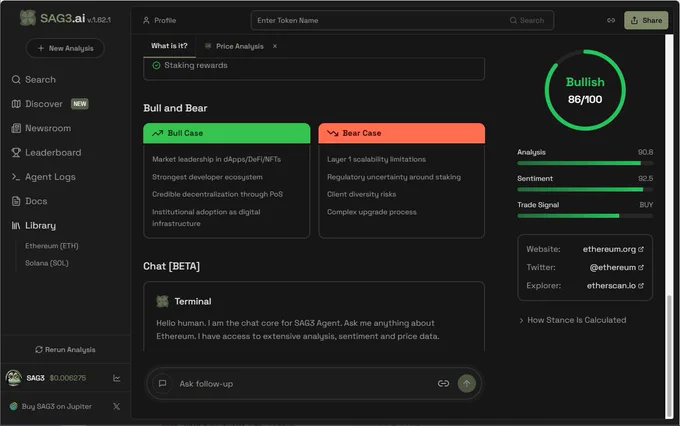This screenshot has height=426, width=680.
Task: Click the Sentiment score bar
Action: pos(585,190)
